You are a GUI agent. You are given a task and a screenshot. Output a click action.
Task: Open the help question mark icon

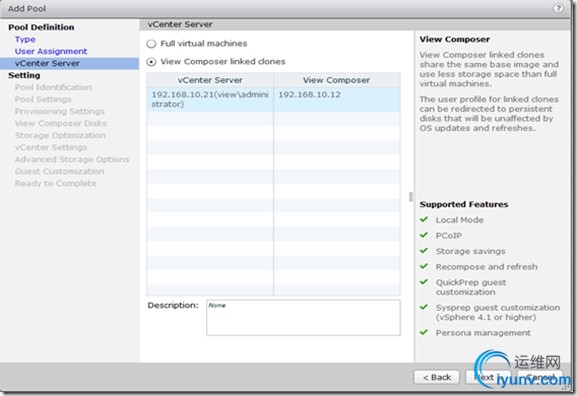click(558, 8)
